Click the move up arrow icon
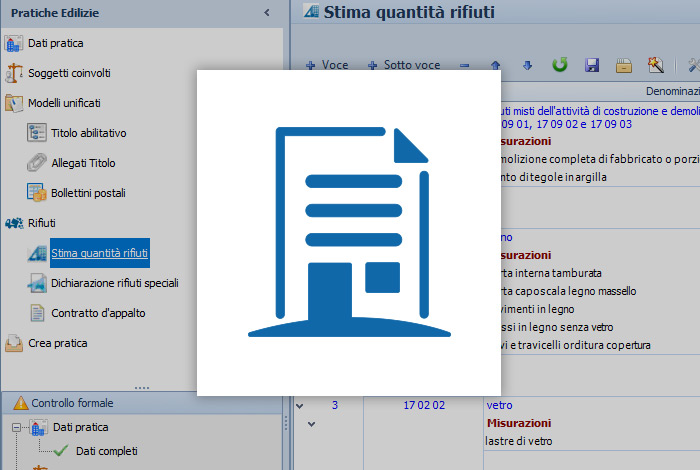The image size is (700, 470). click(496, 65)
